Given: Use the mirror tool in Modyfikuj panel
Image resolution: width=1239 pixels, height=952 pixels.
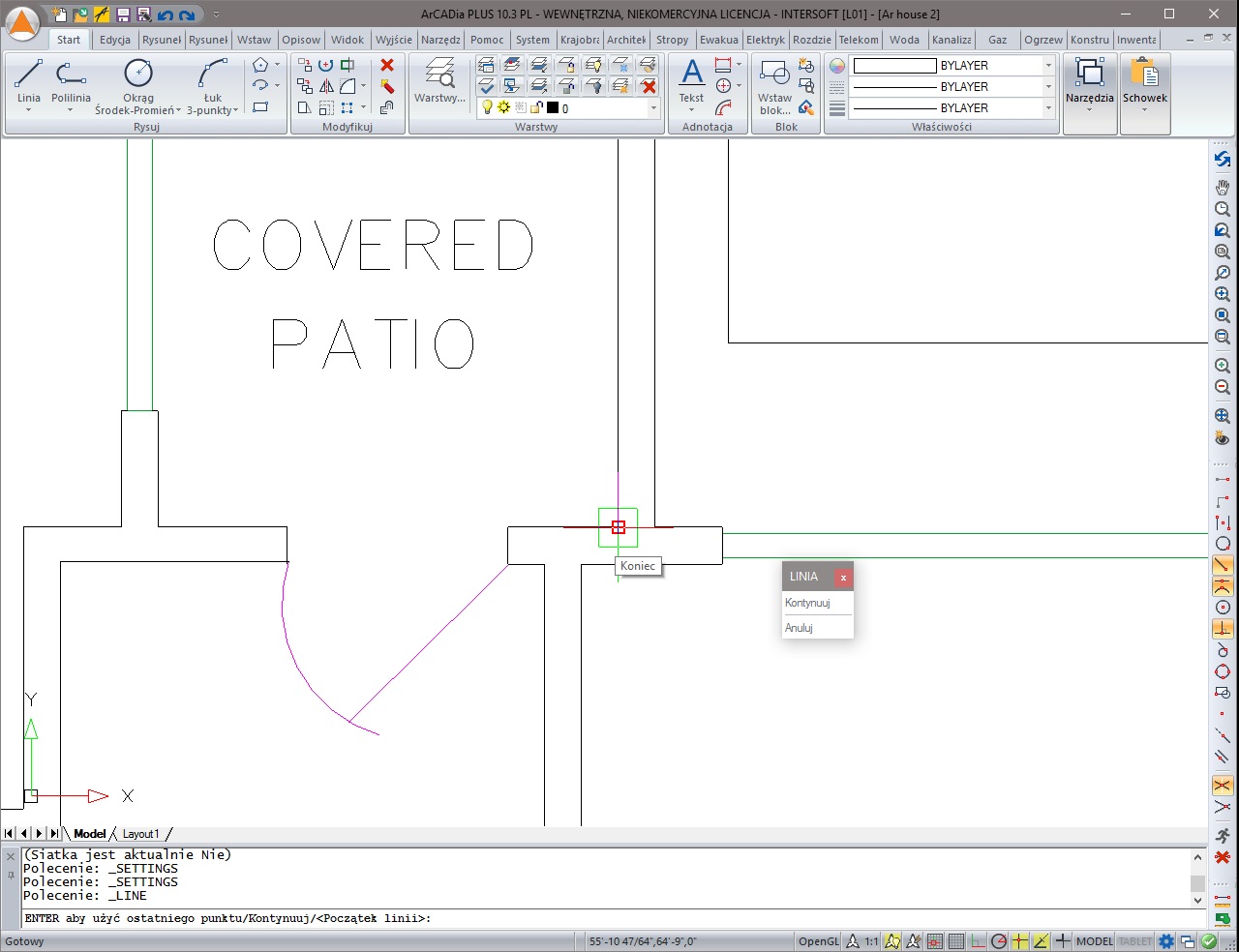Looking at the screenshot, I should (326, 86).
